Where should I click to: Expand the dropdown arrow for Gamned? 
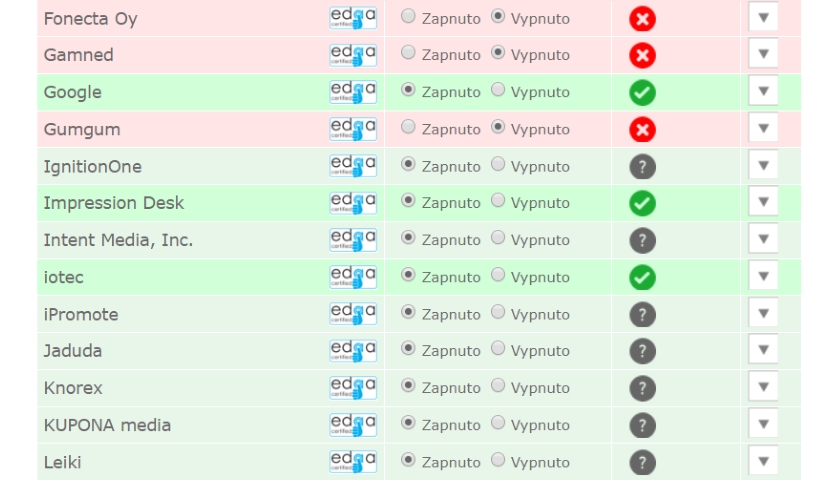click(x=763, y=54)
